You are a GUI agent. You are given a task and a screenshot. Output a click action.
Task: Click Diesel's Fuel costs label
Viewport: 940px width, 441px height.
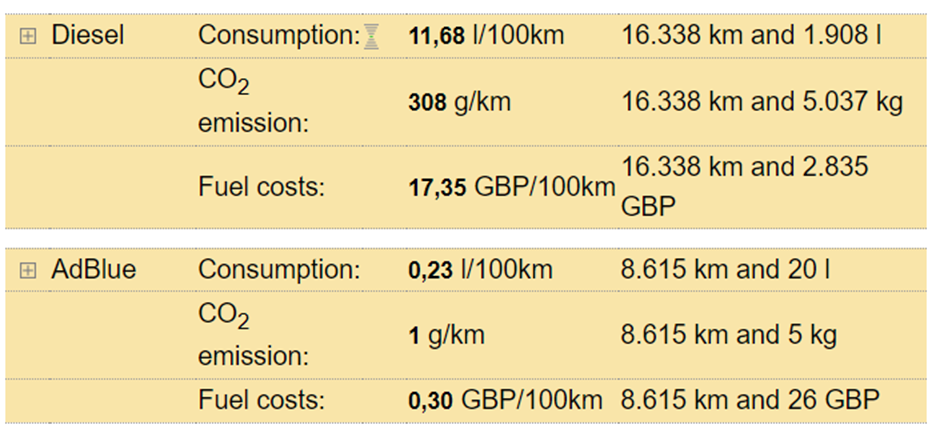[262, 187]
